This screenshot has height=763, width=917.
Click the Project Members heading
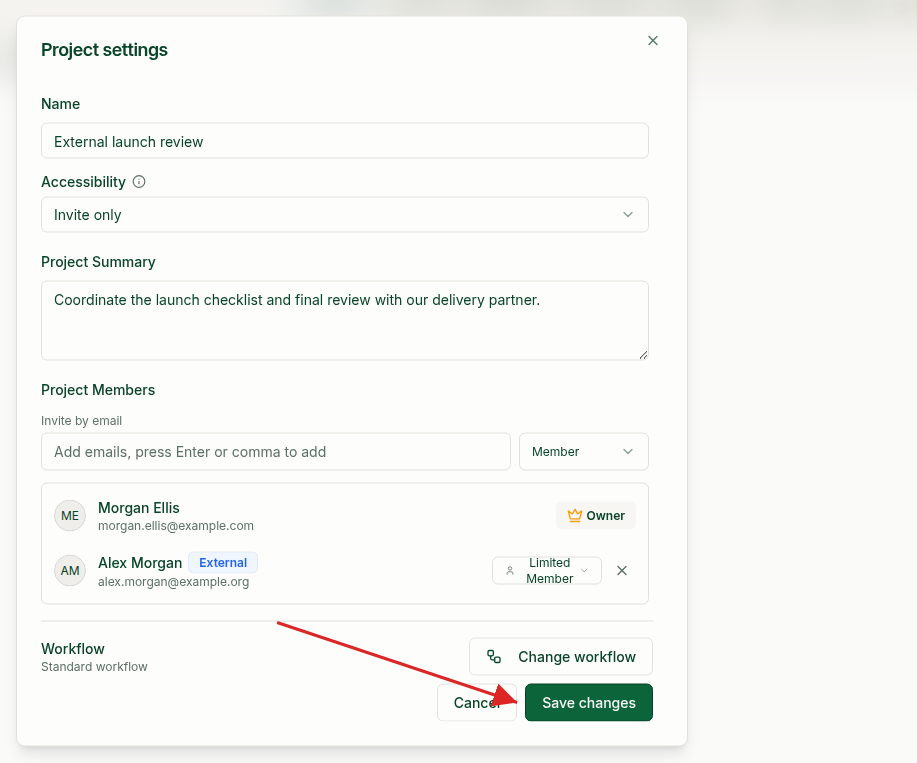click(x=98, y=390)
